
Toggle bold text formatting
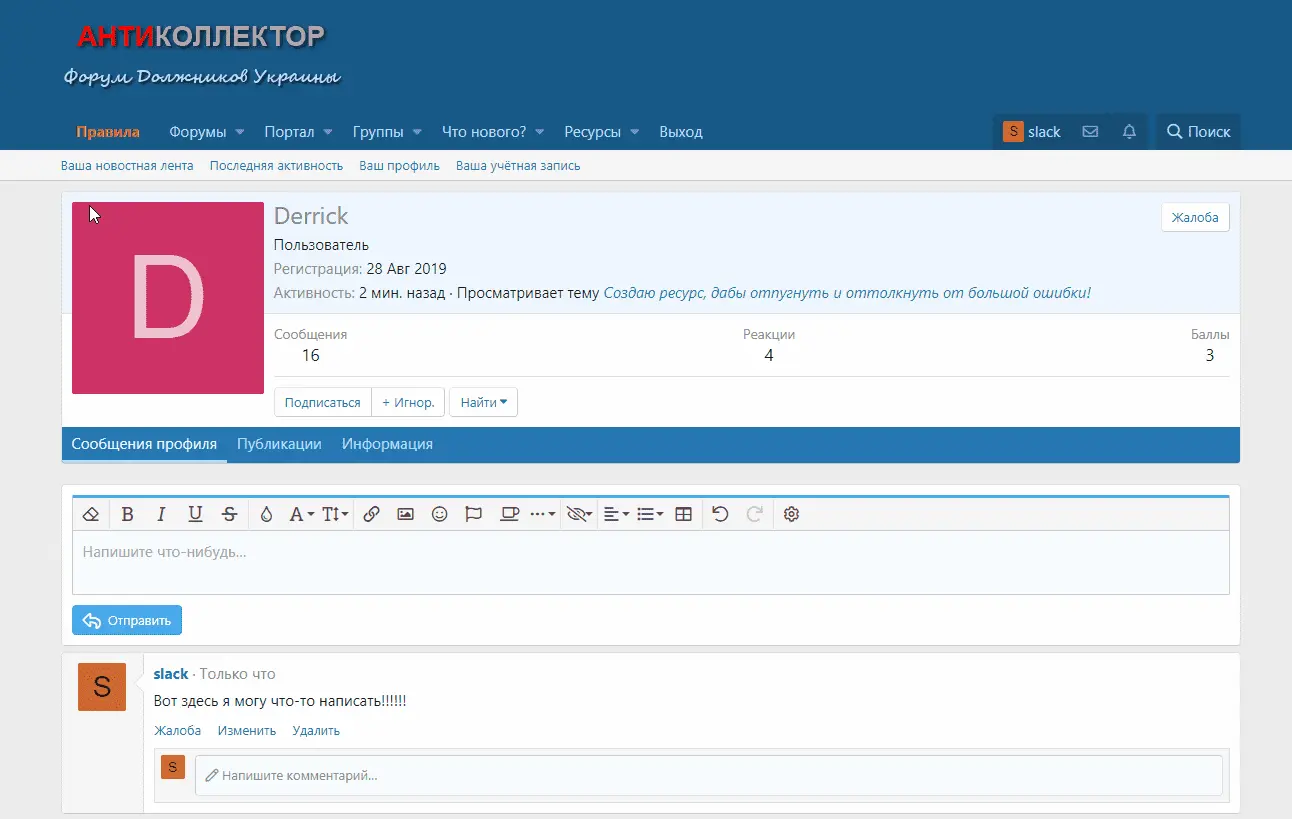[x=127, y=514]
